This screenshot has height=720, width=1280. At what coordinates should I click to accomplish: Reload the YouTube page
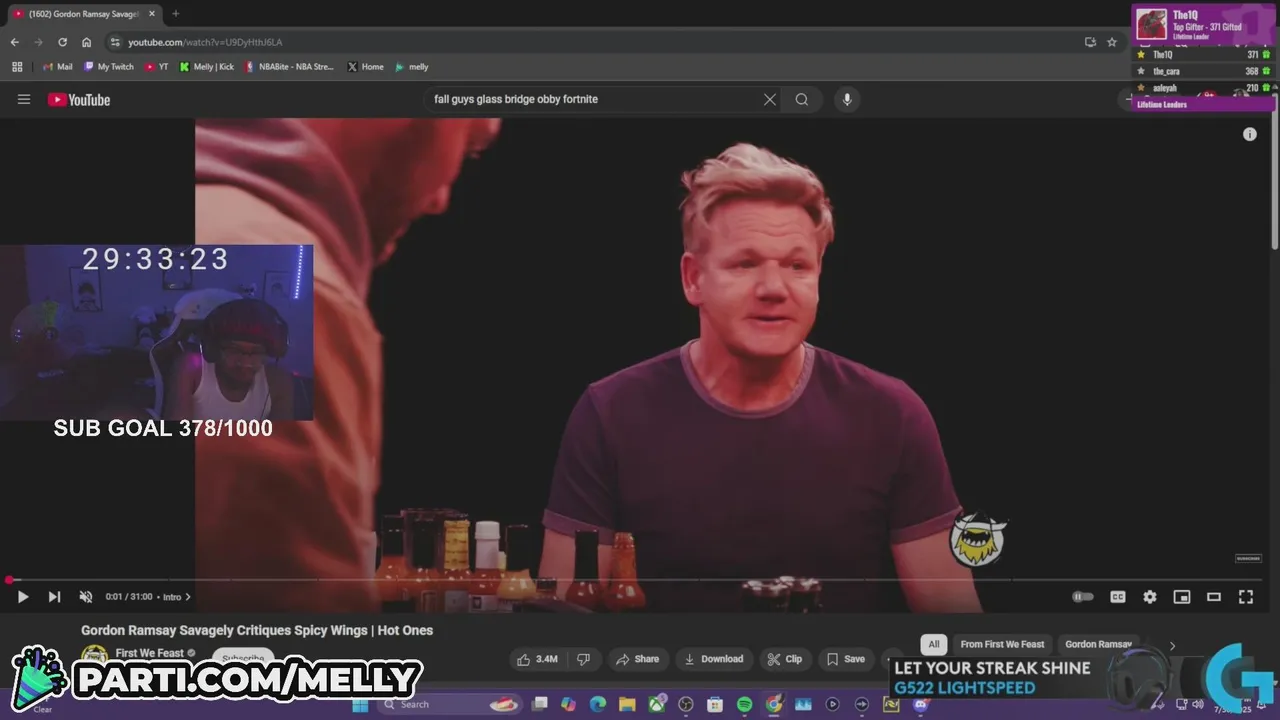click(x=62, y=42)
